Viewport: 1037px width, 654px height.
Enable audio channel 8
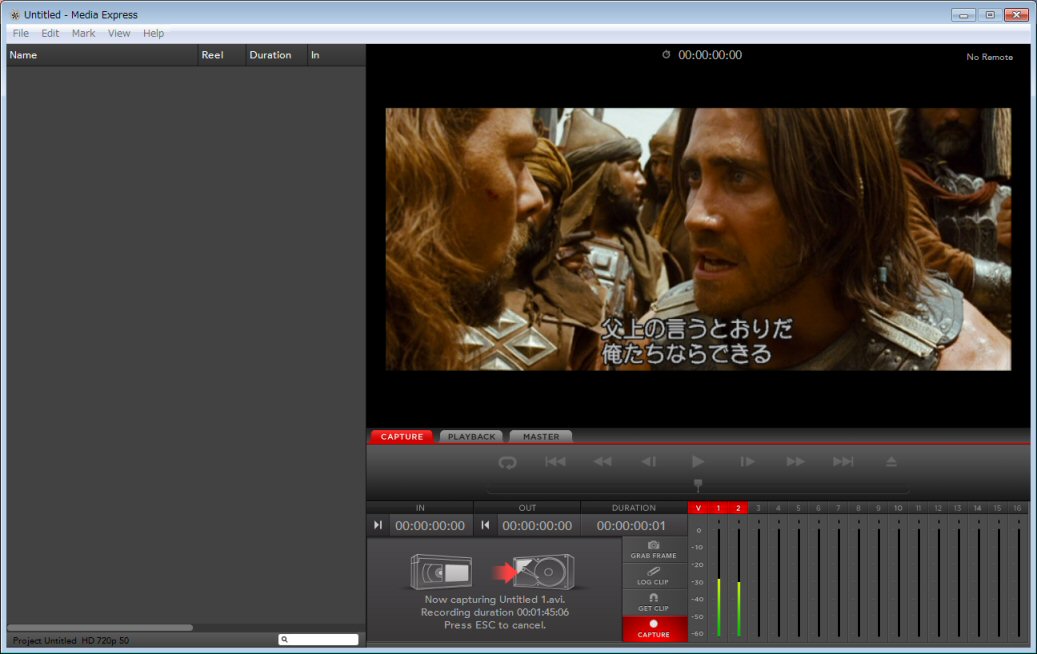coord(858,508)
